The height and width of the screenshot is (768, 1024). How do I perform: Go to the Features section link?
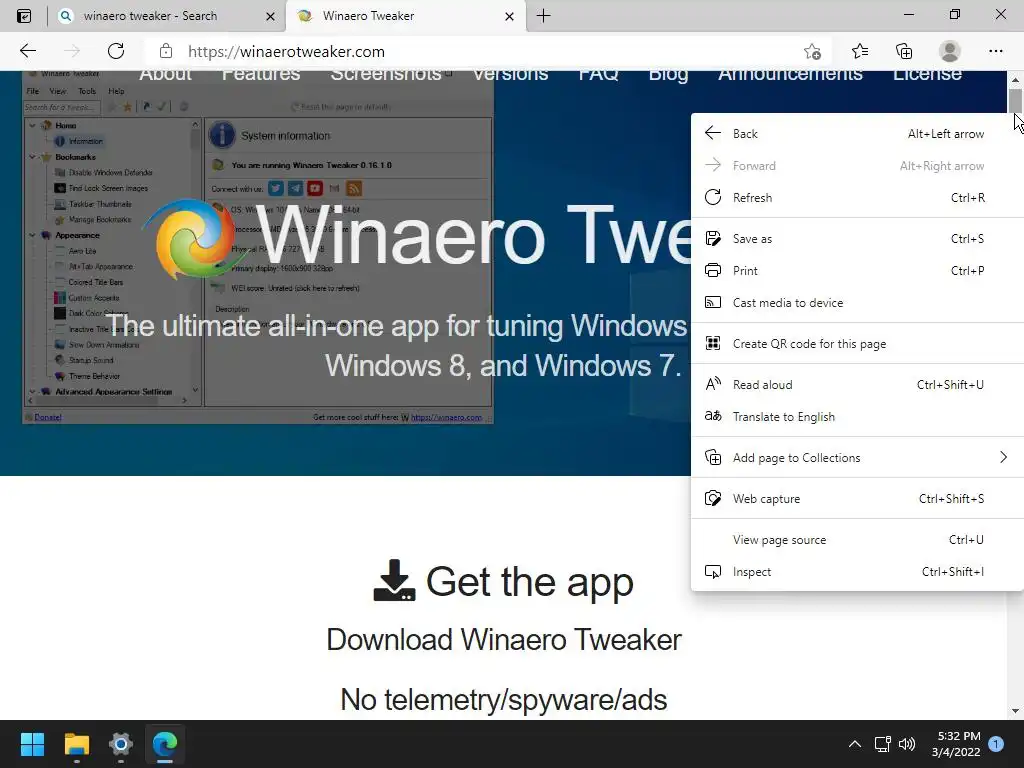tap(261, 74)
